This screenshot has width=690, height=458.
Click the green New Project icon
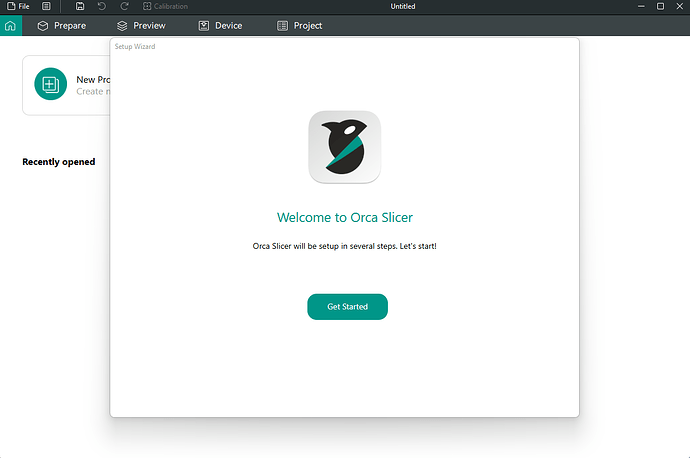[x=50, y=84]
